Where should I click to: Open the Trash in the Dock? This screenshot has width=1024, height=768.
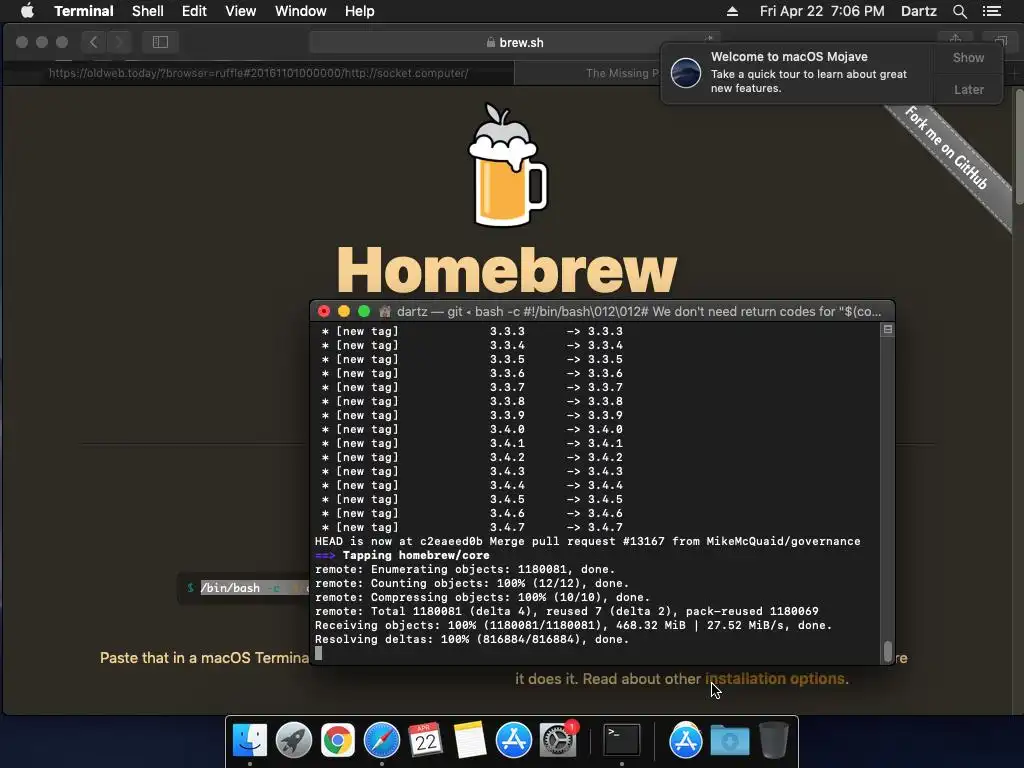[x=773, y=741]
